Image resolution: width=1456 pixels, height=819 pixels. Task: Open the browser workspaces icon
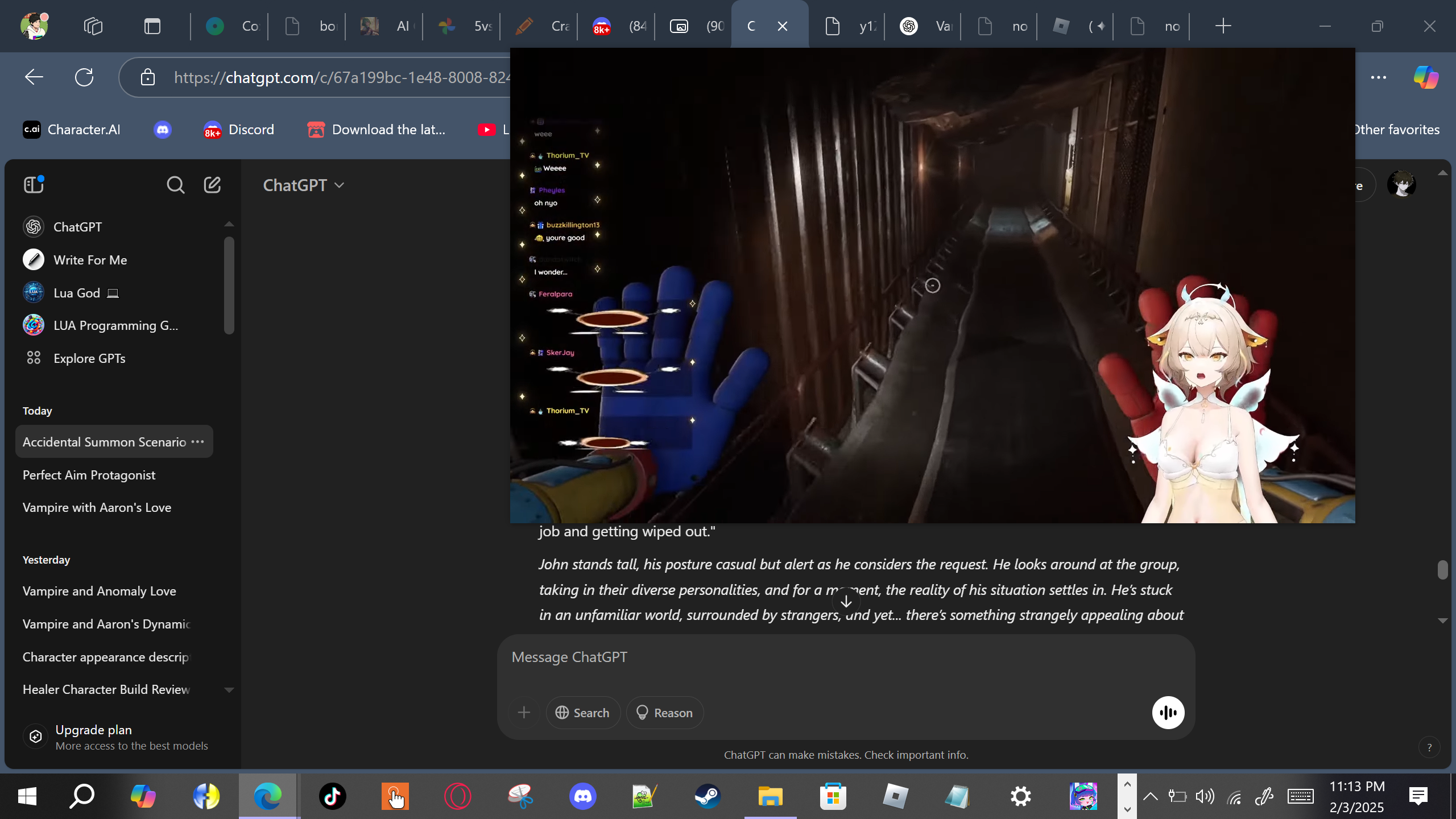pyautogui.click(x=93, y=26)
